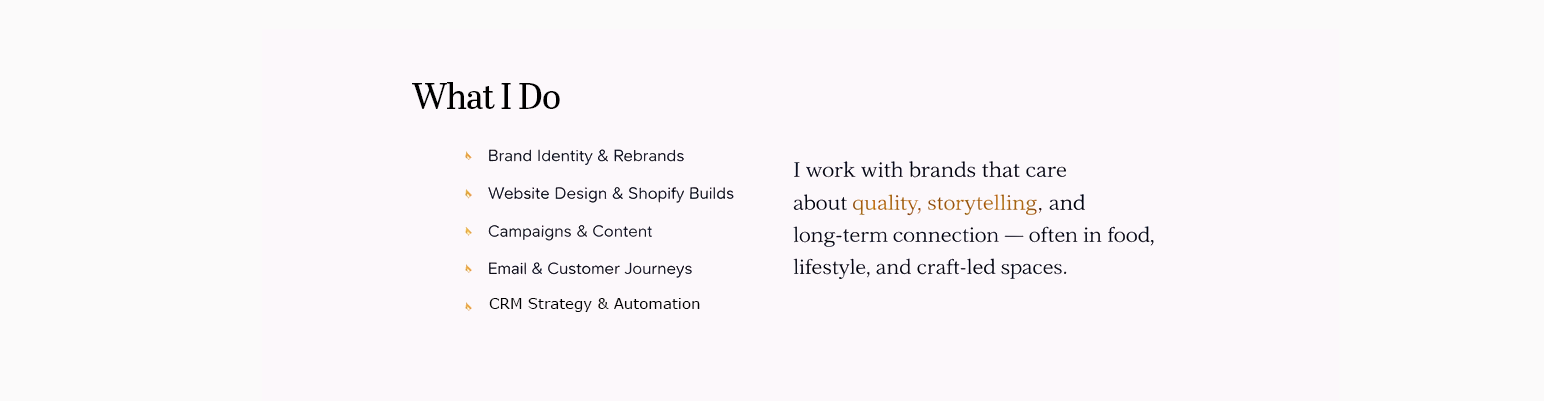Click the What I Do heading
This screenshot has height=401, width=1544.
[x=486, y=97]
